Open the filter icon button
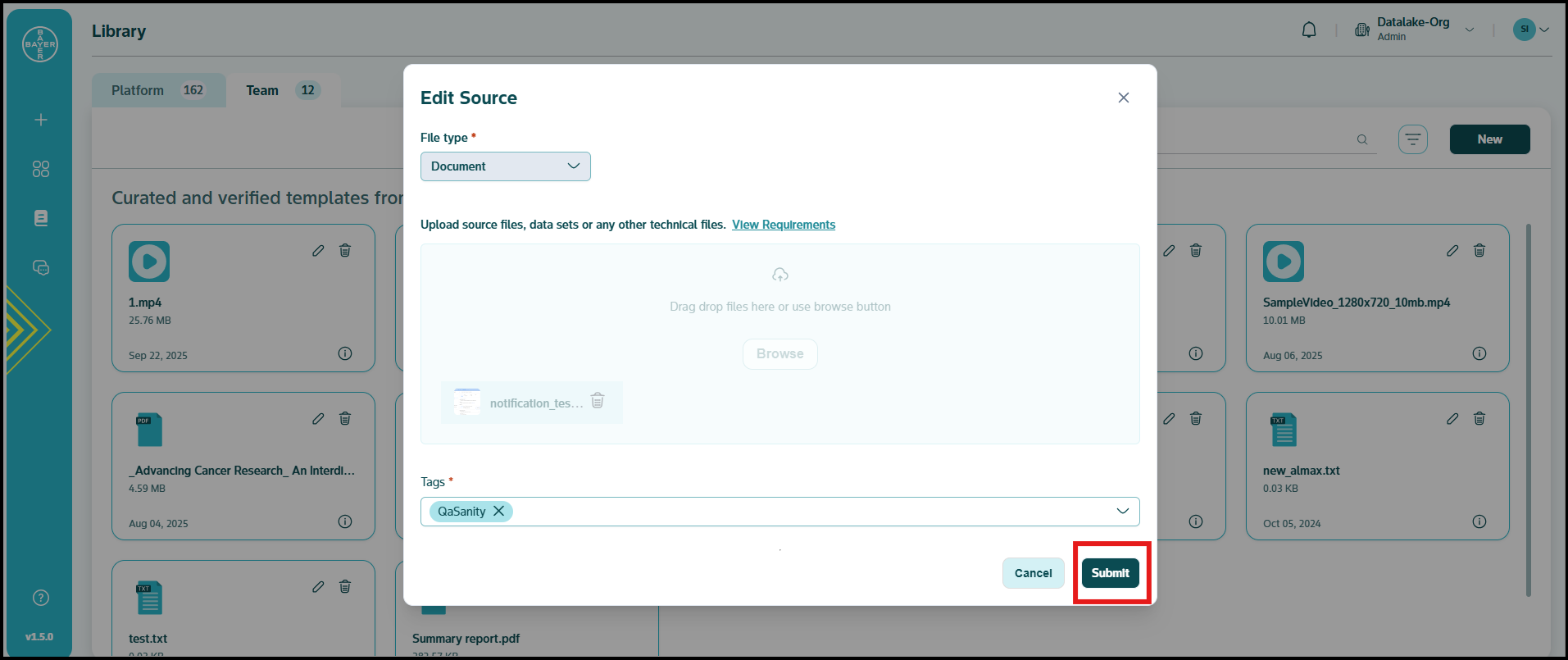Screen dimensions: 1568x660 click(x=1413, y=139)
